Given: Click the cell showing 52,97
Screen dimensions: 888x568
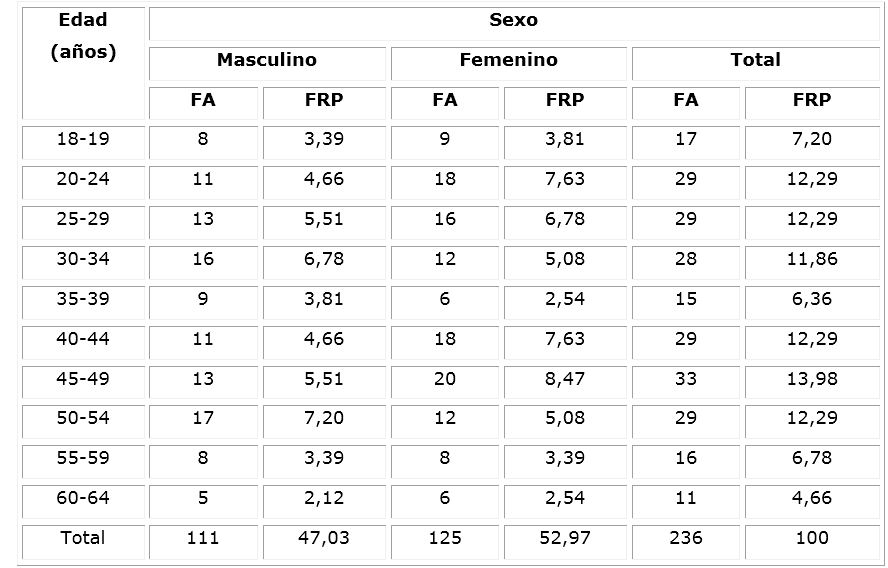Looking at the screenshot, I should (566, 538).
